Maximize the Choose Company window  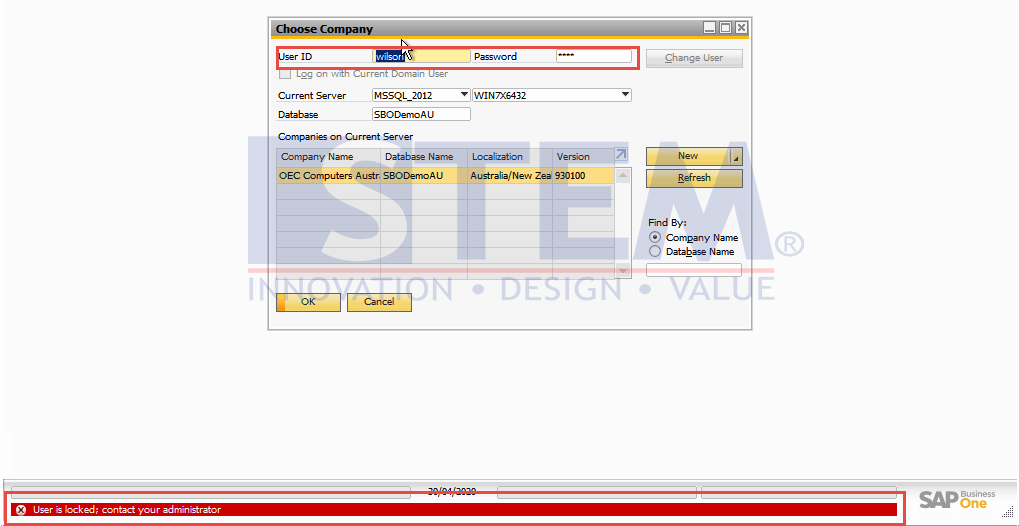pyautogui.click(x=725, y=28)
